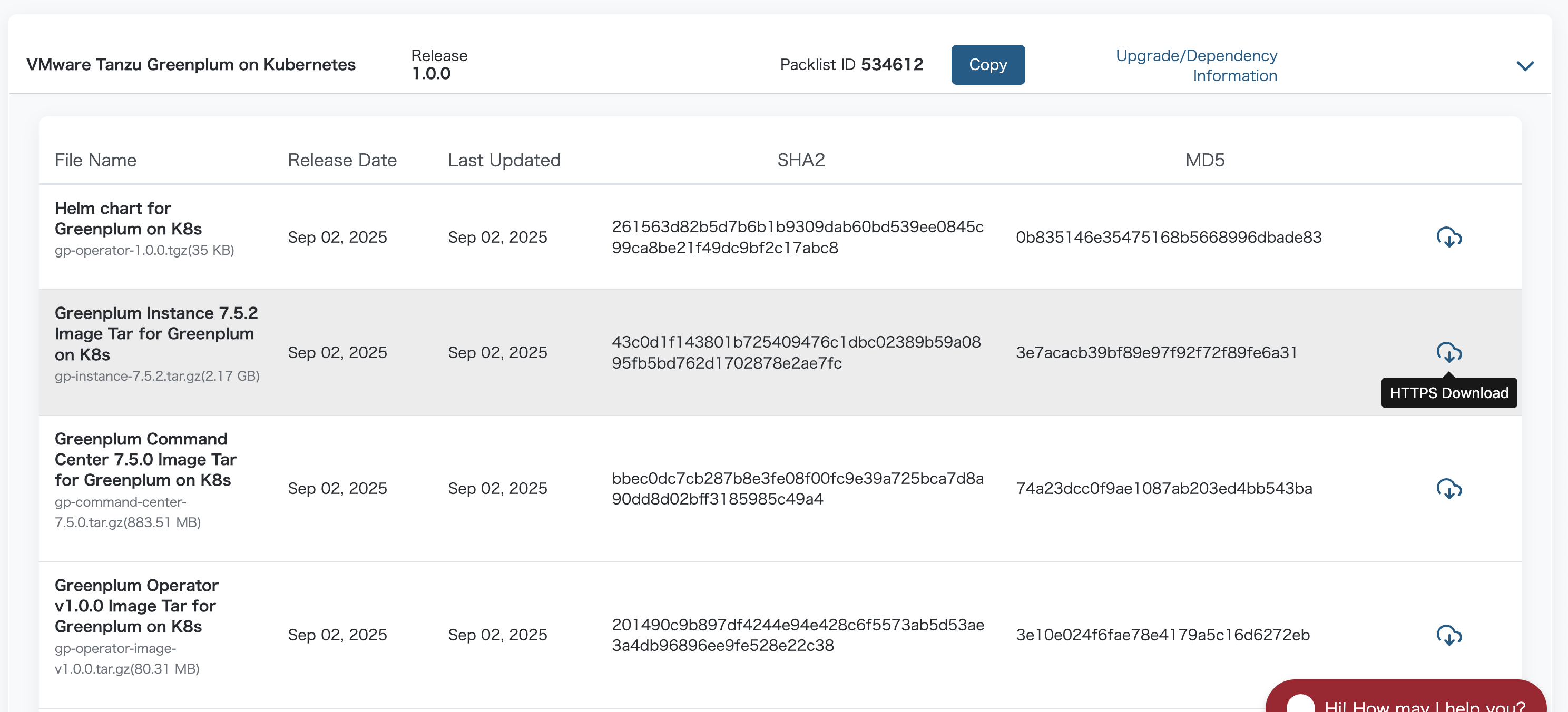Click the chat widget avatar icon
This screenshot has height=712, width=1568.
point(1301,704)
